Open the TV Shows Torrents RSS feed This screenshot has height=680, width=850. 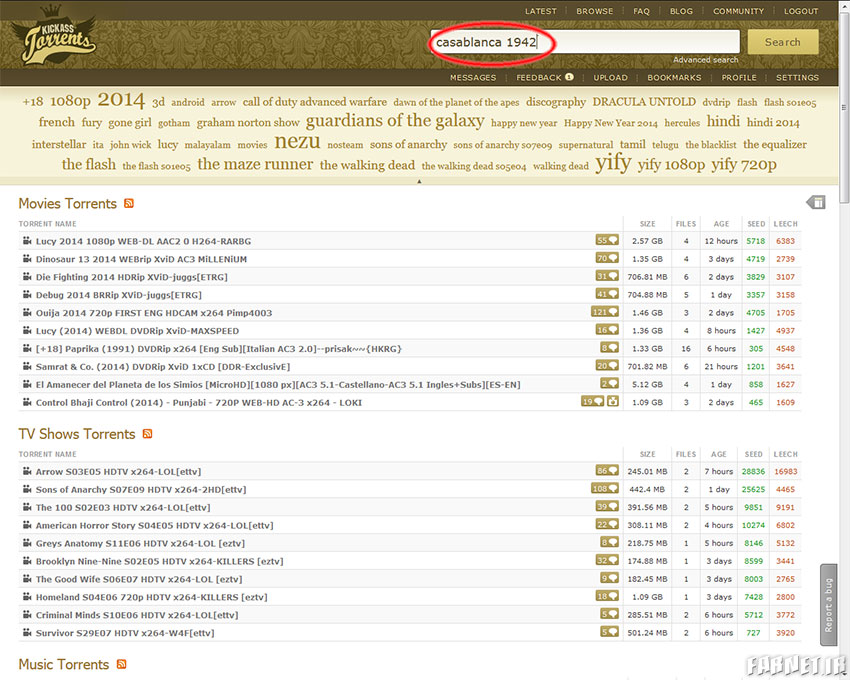click(x=147, y=434)
